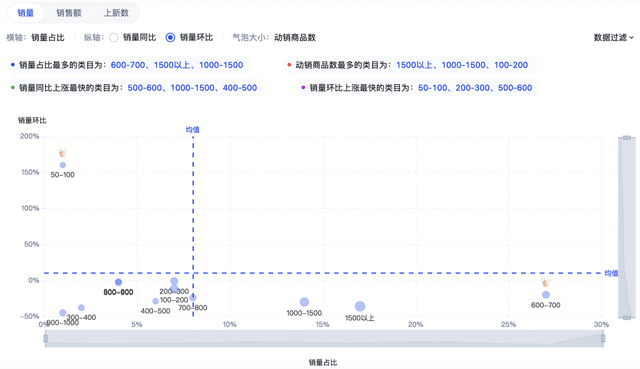The image size is (640, 369).
Task: Click the horizontal zoom slider track
Action: [324, 339]
